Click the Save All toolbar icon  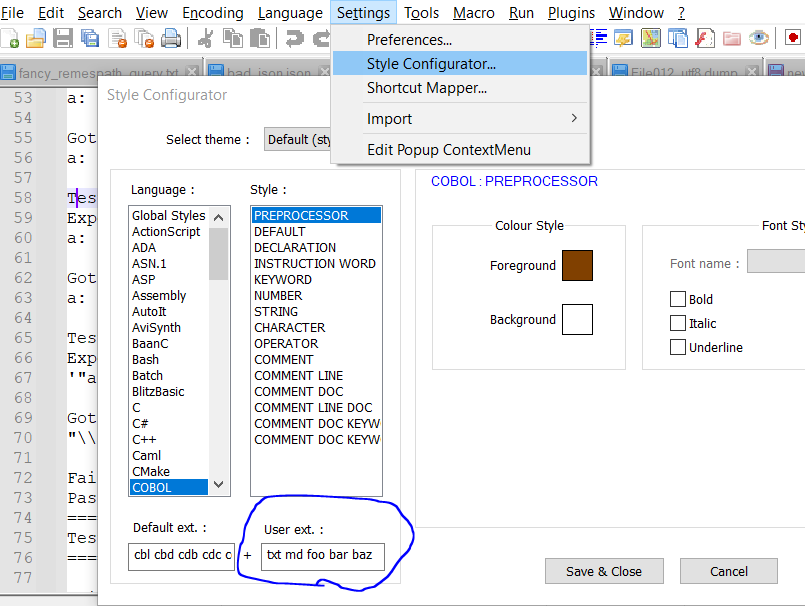coord(90,39)
